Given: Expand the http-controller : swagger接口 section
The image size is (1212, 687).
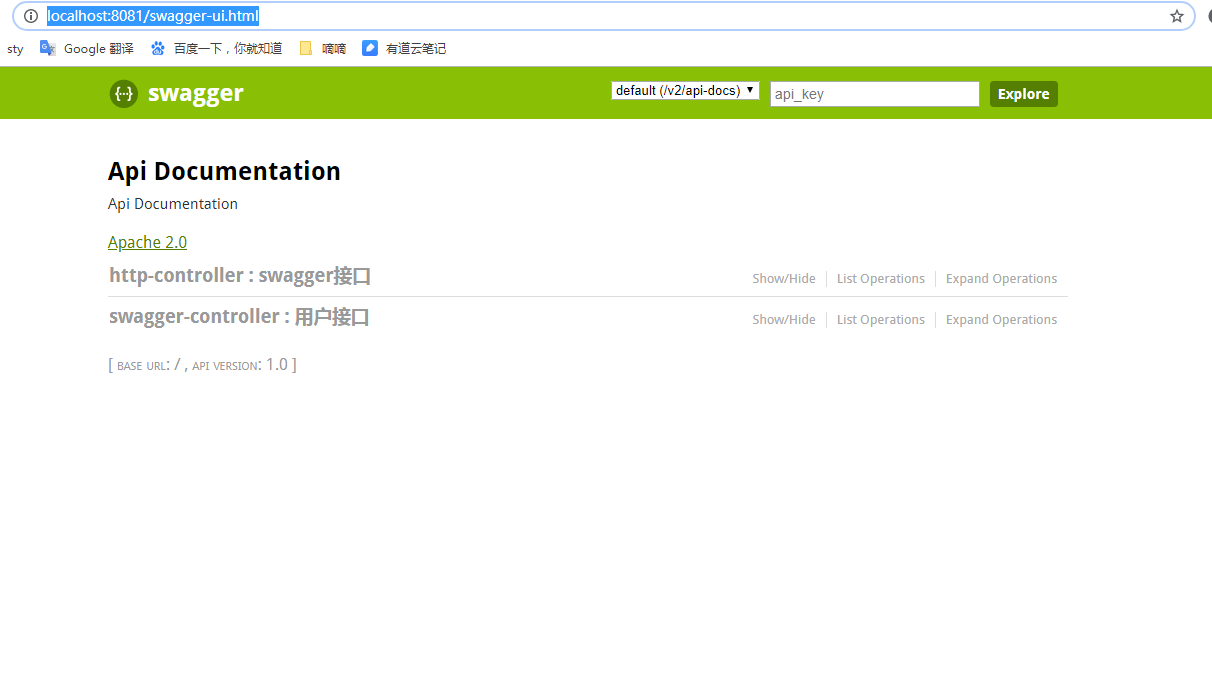Looking at the screenshot, I should 240,276.
